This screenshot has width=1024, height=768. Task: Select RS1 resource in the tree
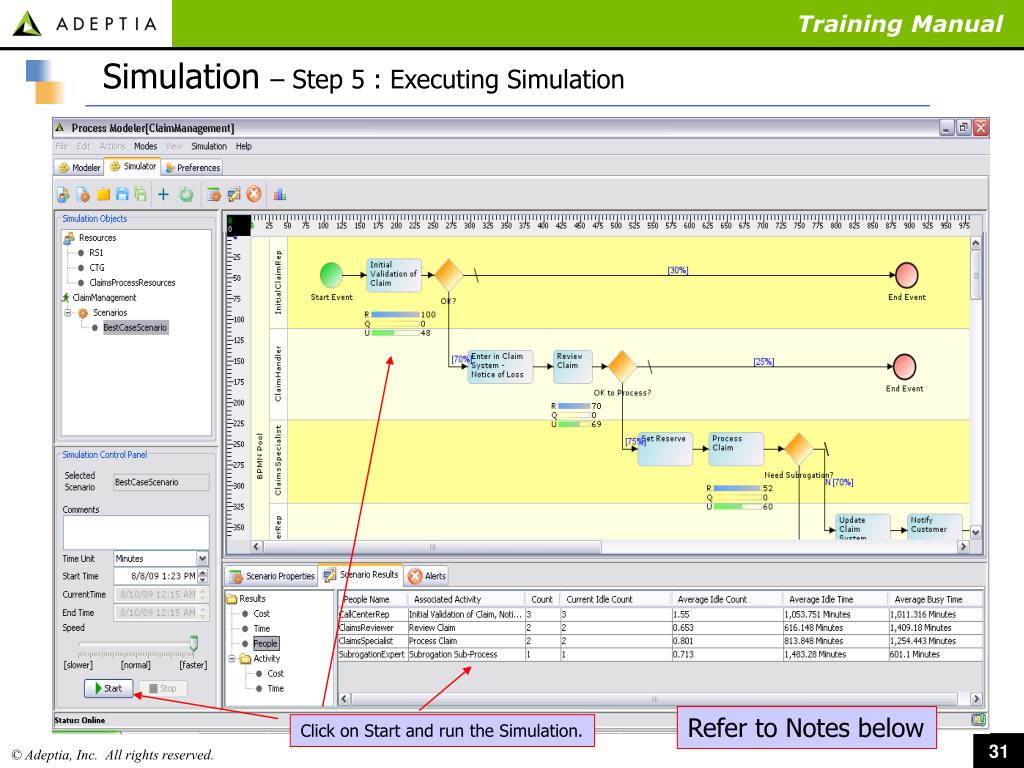point(96,253)
